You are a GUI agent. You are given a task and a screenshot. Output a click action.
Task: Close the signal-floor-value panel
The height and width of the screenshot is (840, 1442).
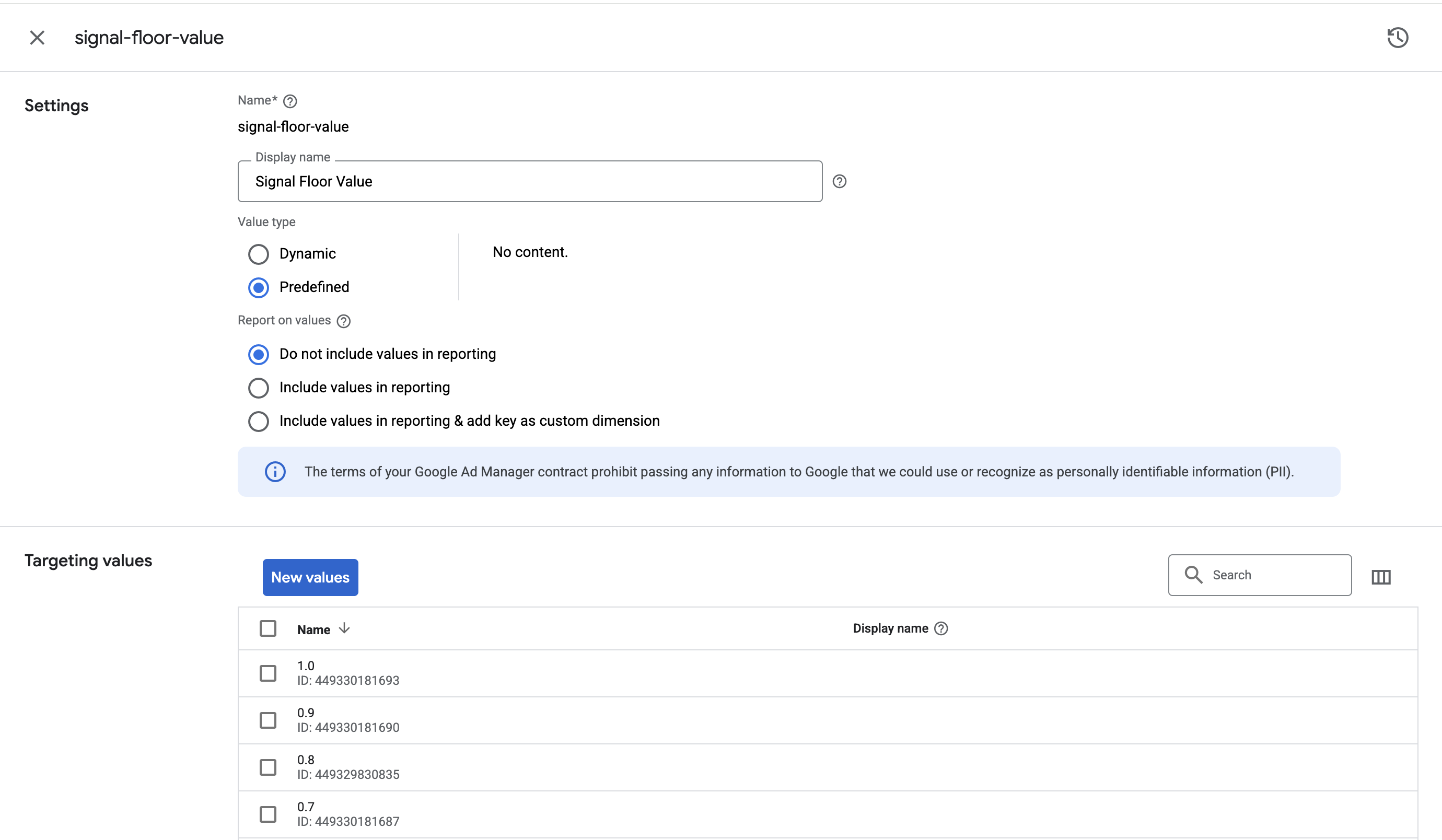[x=37, y=38]
